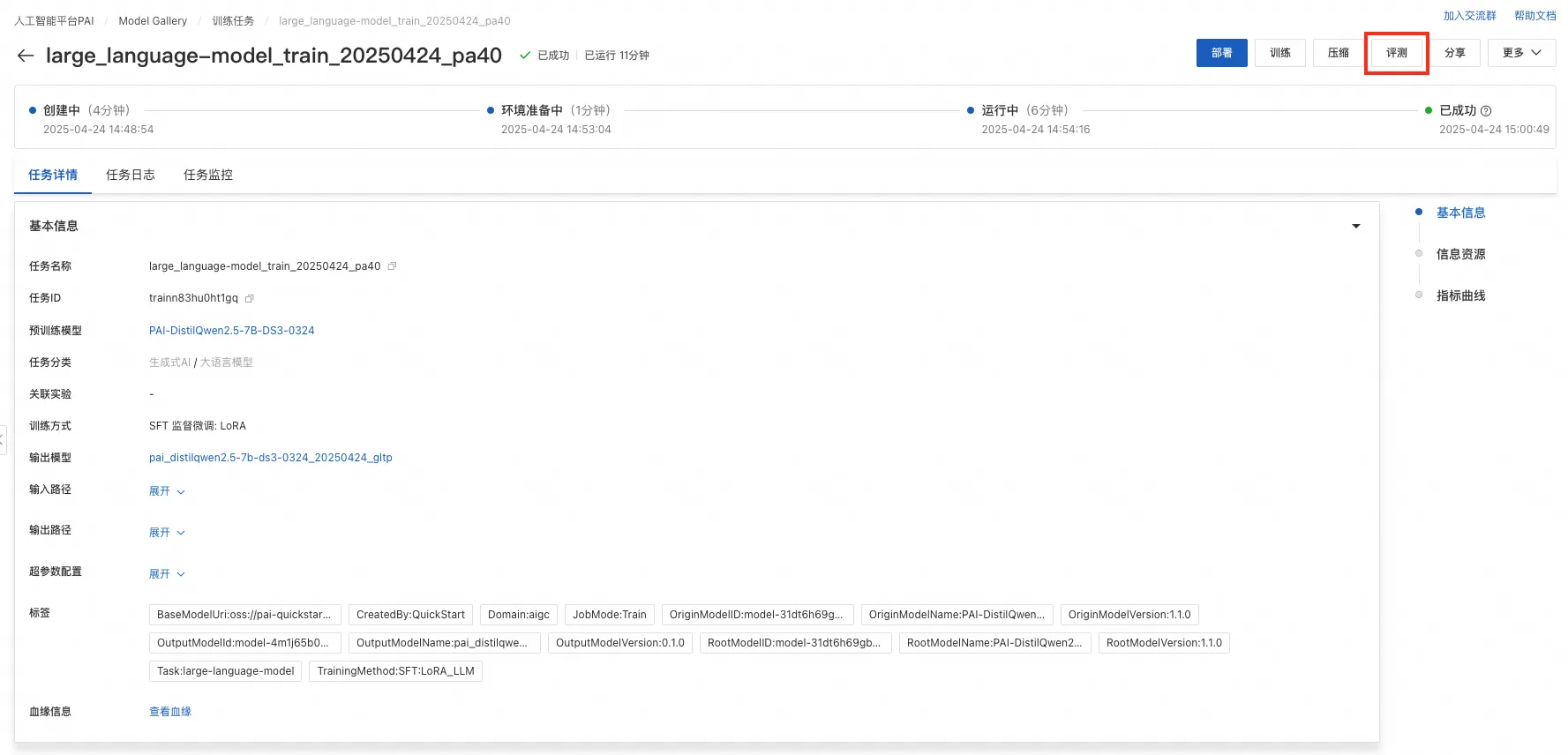The image size is (1568, 755).
Task: Jump to 指标曲线 anchor in side navigation
Action: [x=1460, y=295]
